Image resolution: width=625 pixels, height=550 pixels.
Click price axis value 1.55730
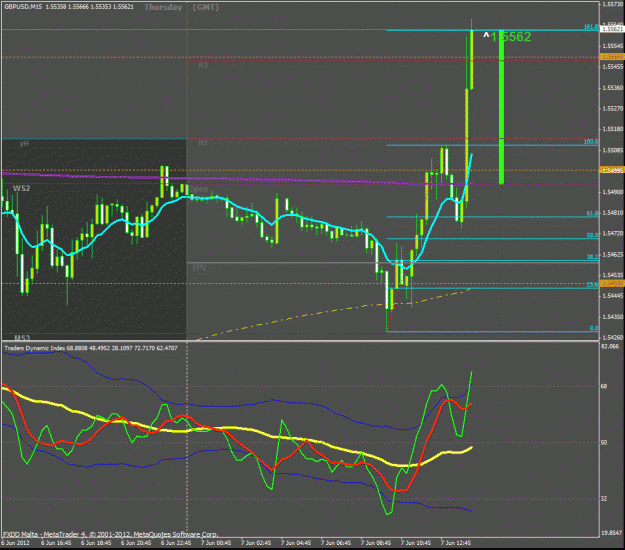click(x=613, y=4)
